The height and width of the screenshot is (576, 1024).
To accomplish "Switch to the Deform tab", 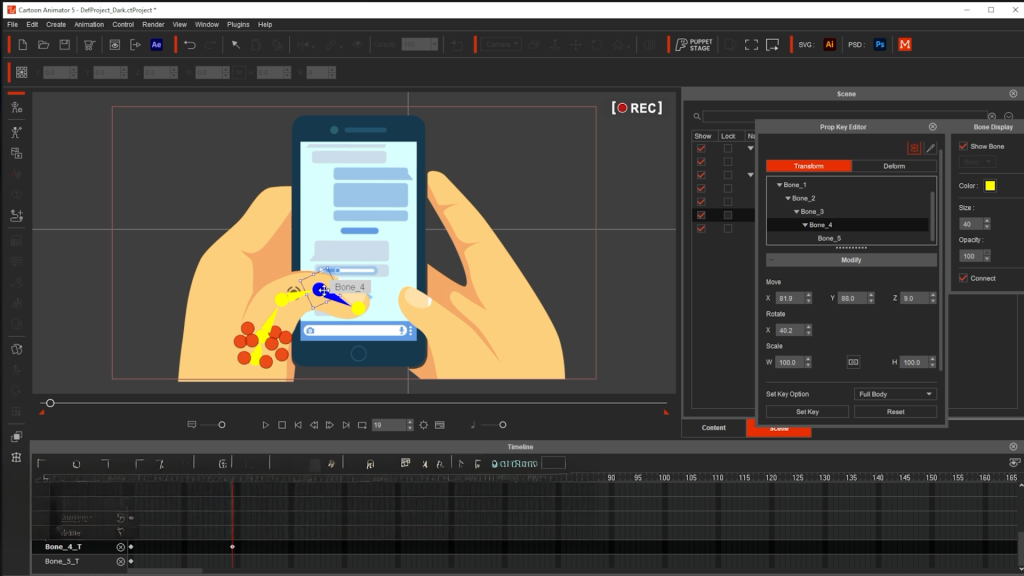I will [894, 166].
